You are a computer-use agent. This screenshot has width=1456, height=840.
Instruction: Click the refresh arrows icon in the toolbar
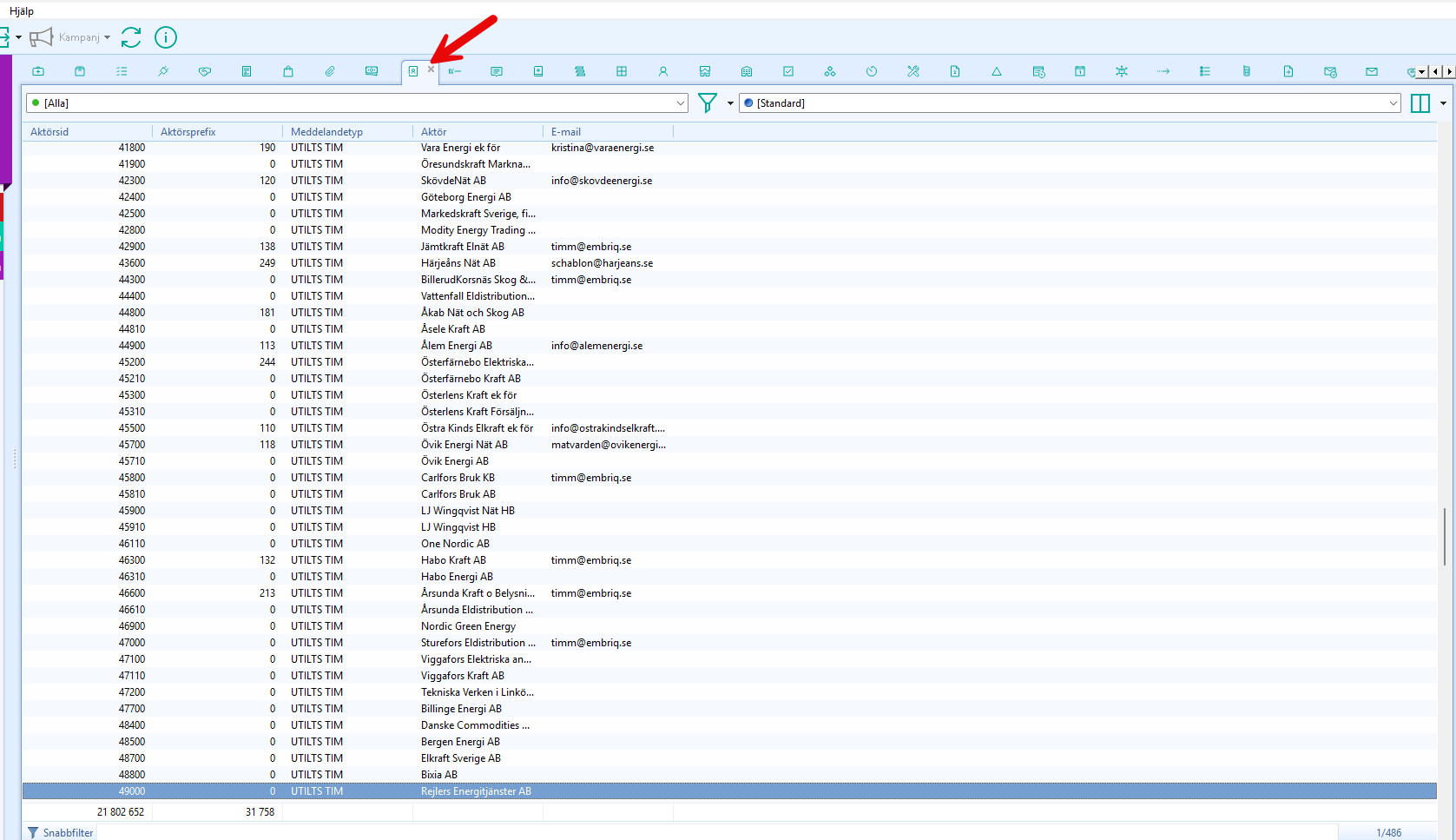pos(131,37)
